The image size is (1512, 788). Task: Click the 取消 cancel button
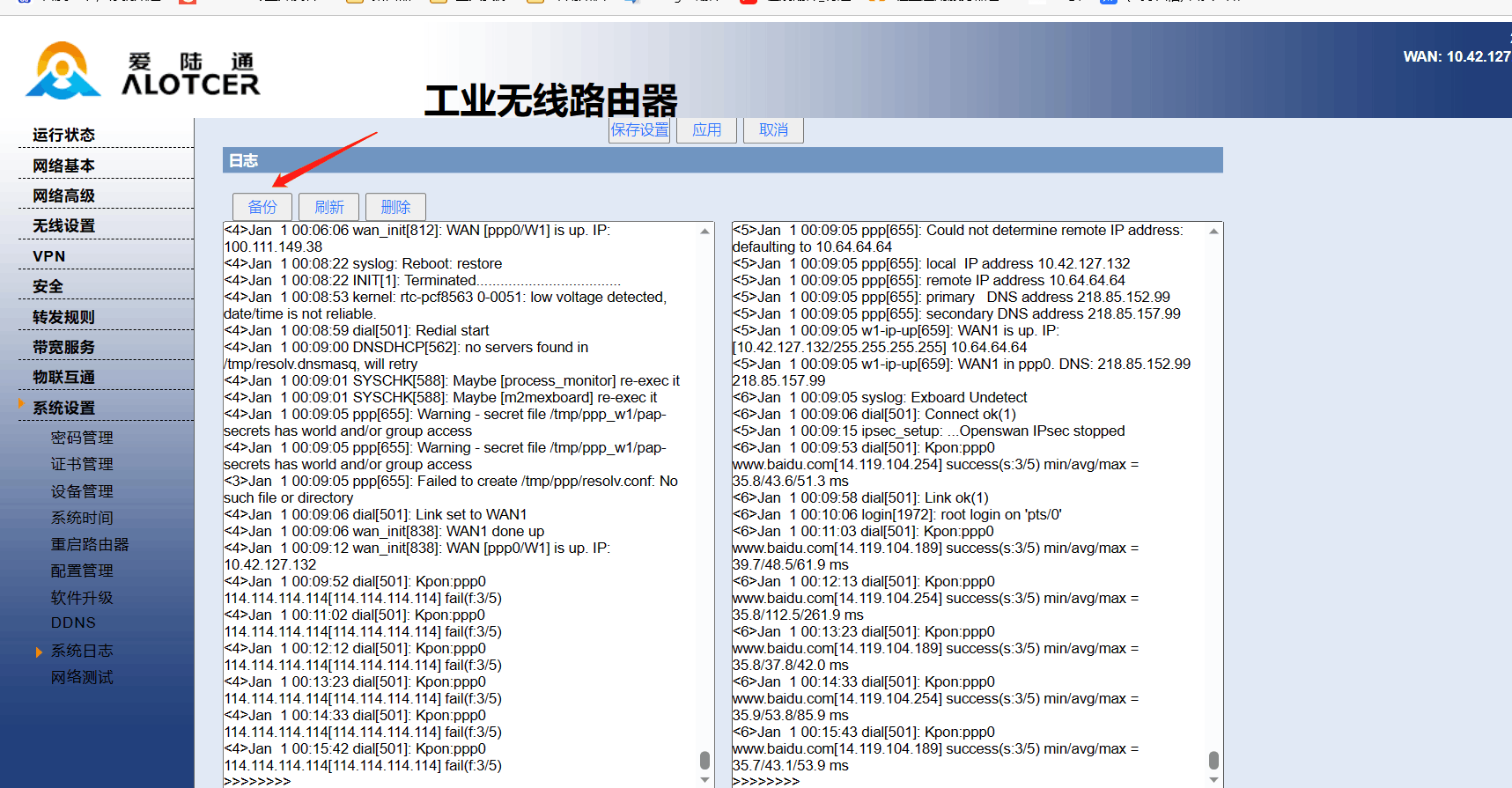[x=773, y=130]
